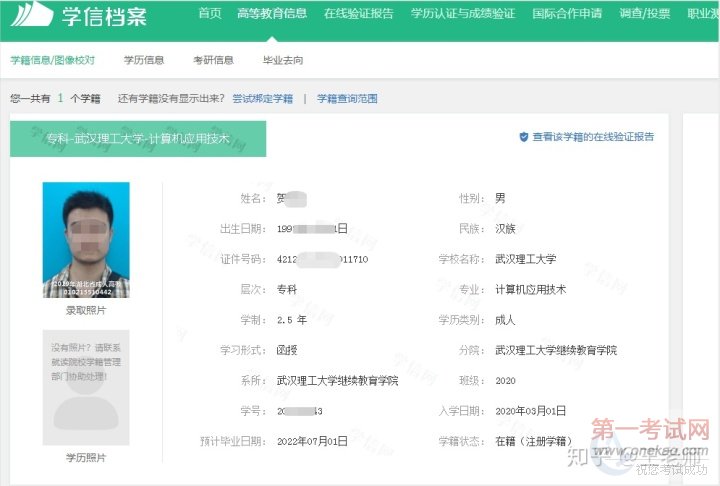Click the 学历照片 placeholder image

click(x=86, y=387)
